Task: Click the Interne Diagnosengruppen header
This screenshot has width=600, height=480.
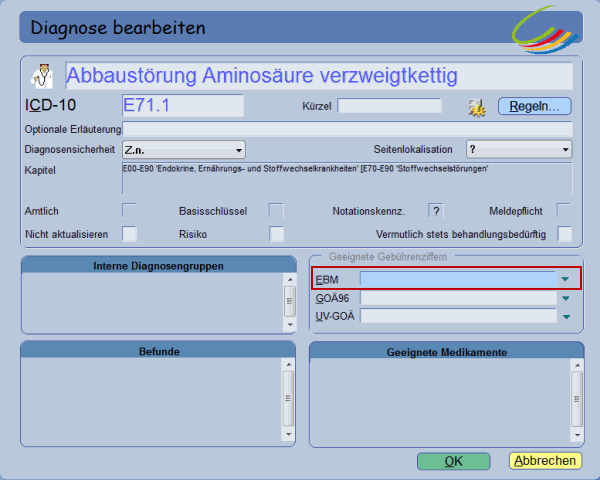Action: click(x=158, y=266)
